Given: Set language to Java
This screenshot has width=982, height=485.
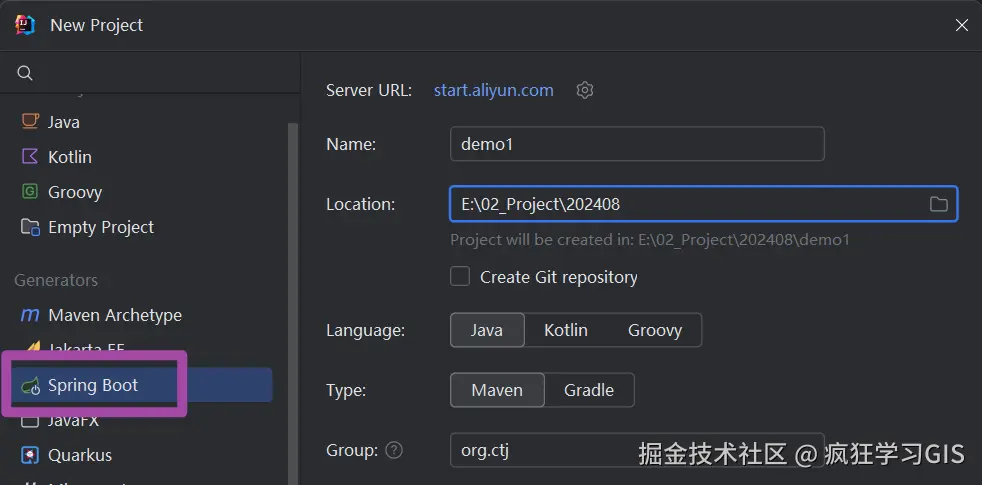Looking at the screenshot, I should click(487, 330).
